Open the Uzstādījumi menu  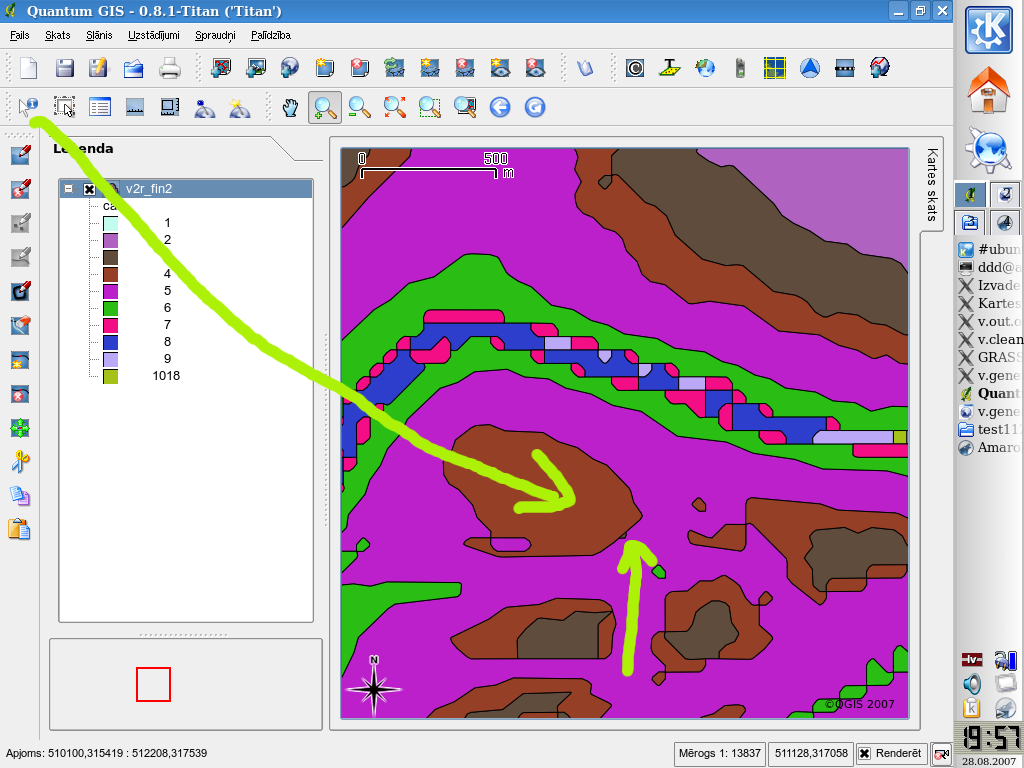click(x=153, y=35)
